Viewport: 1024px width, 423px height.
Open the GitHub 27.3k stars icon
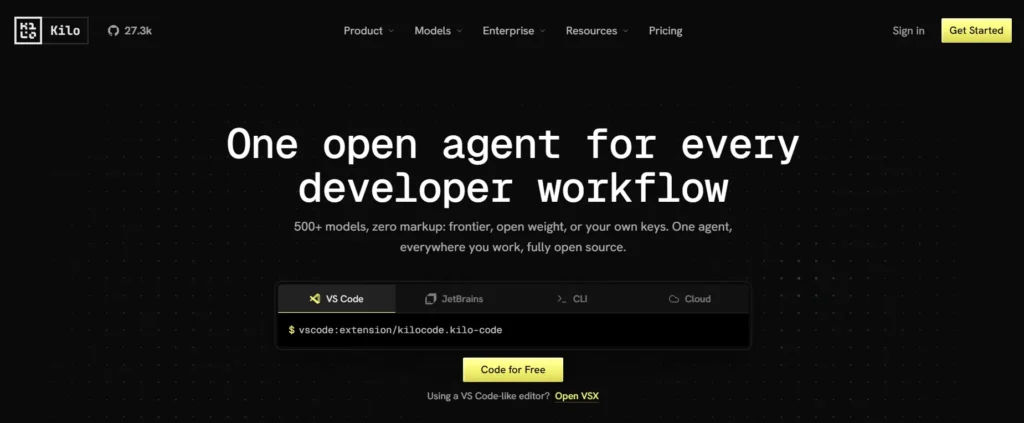(x=114, y=31)
